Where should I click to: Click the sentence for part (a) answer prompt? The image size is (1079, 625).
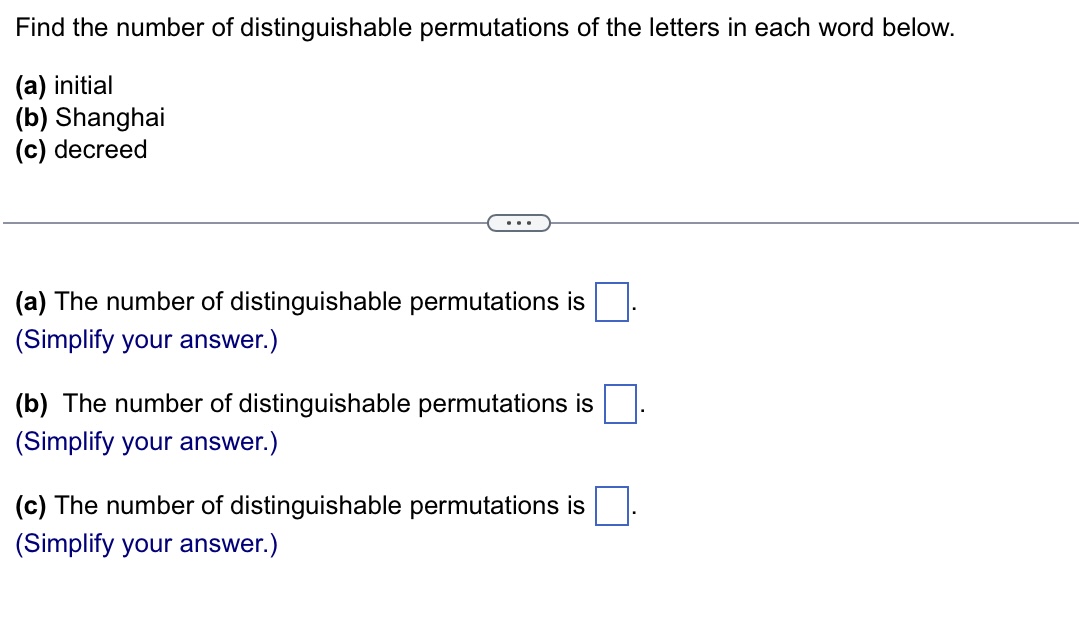point(300,301)
